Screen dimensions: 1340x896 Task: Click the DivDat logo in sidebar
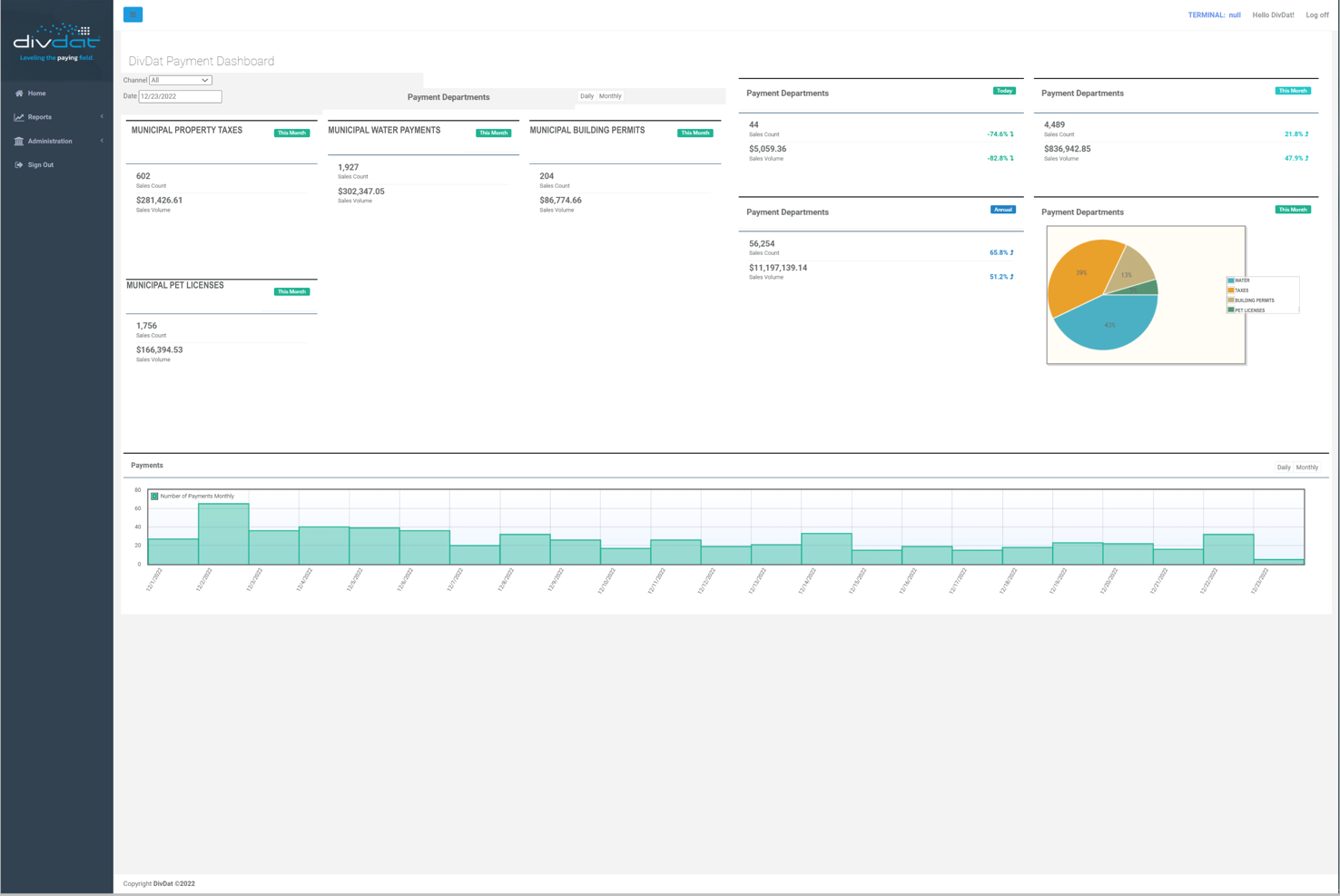pos(56,43)
